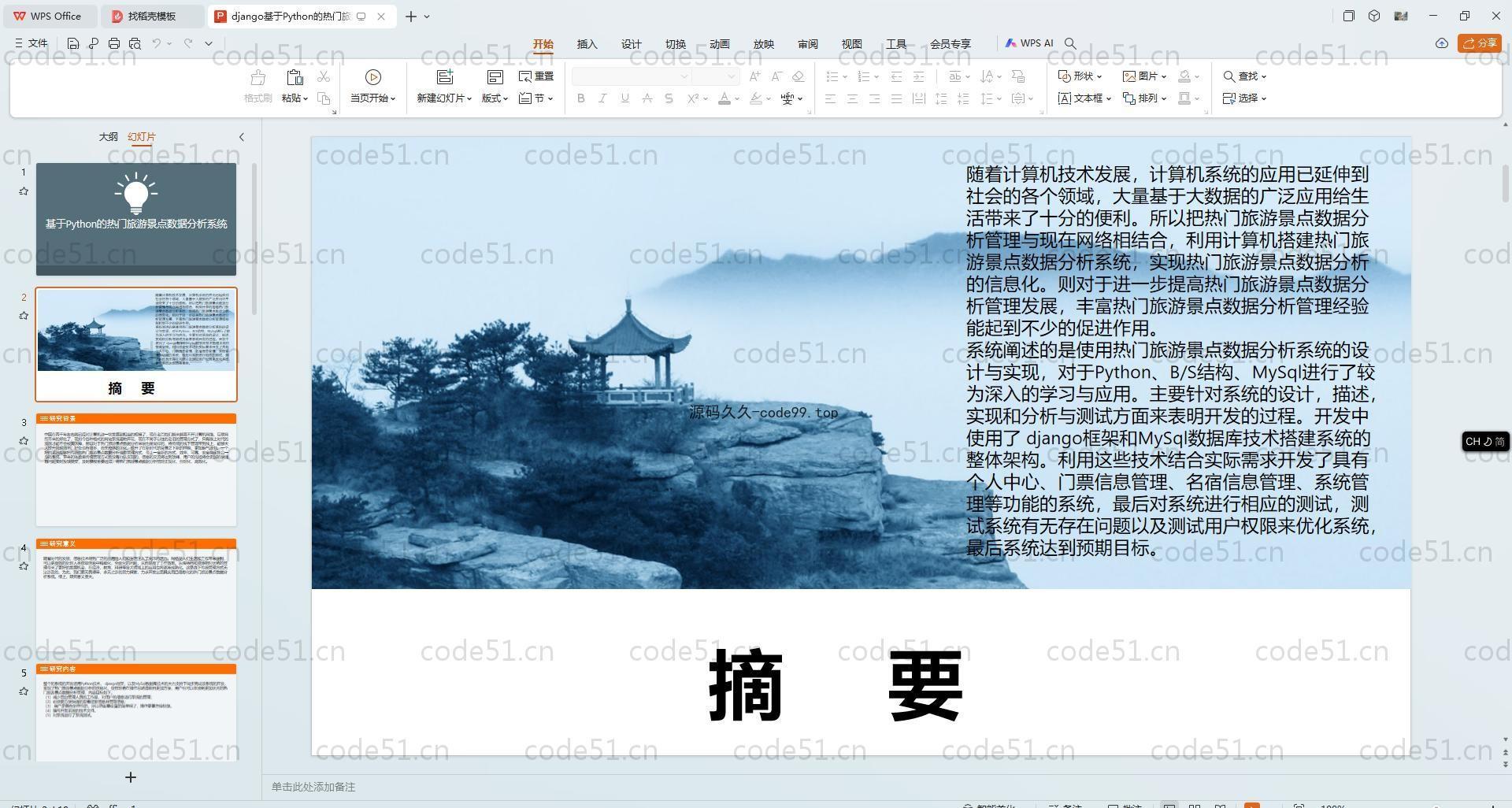The height and width of the screenshot is (808, 1512).
Task: Expand the Shapes (形状) dropdown
Action: [1080, 76]
